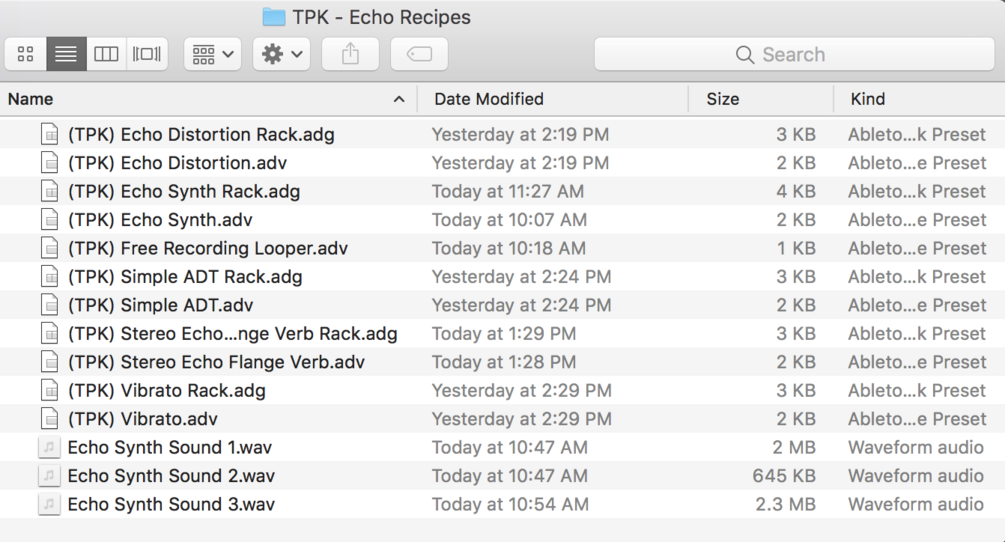Select the Echo Synth Sound 3.wav icon
This screenshot has width=1005, height=542.
pyautogui.click(x=49, y=505)
